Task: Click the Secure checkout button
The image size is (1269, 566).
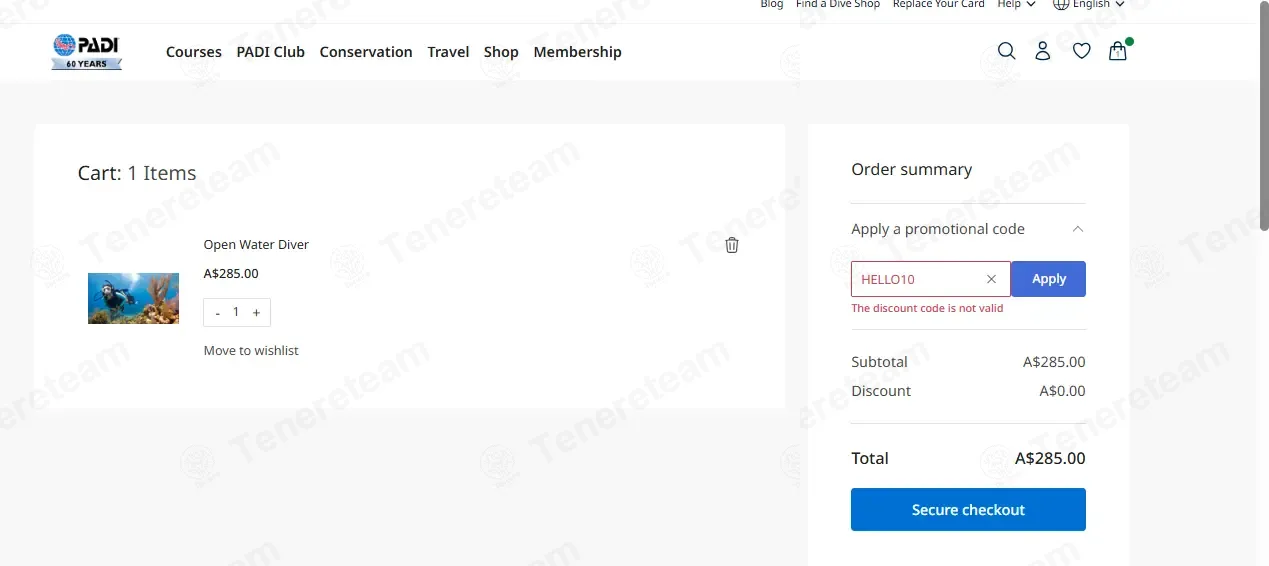Action: coord(968,510)
